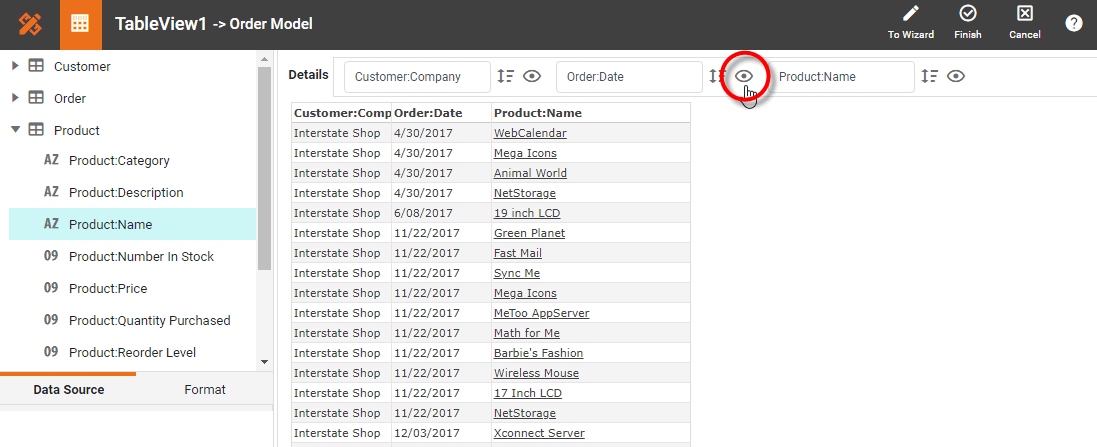
Task: Open the Xconnect Server product link
Action: click(x=539, y=433)
